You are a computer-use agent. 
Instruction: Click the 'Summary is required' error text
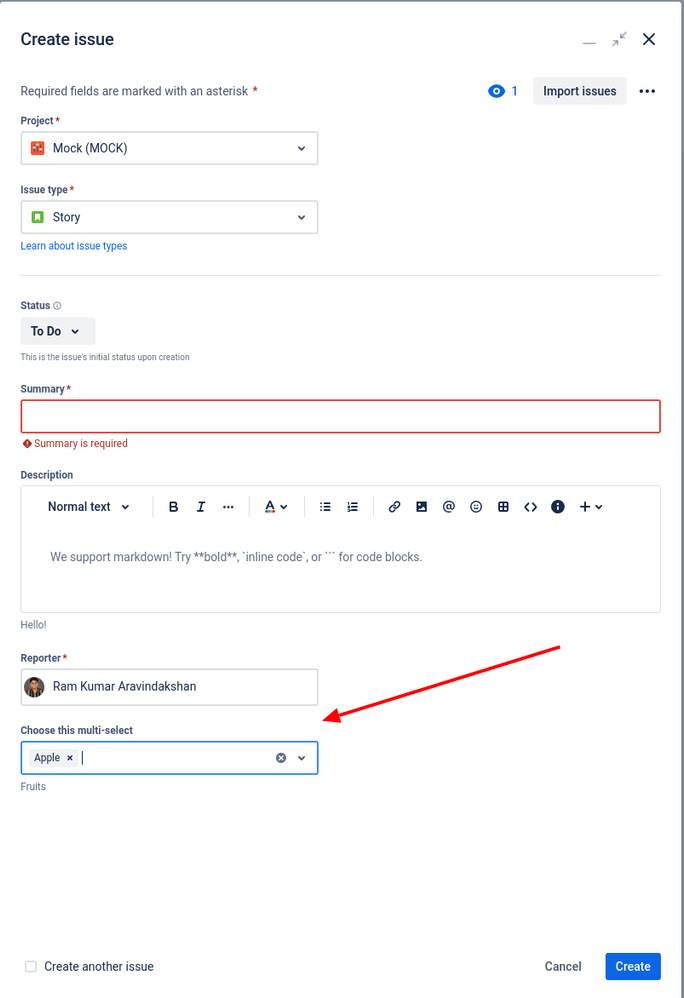pos(81,444)
